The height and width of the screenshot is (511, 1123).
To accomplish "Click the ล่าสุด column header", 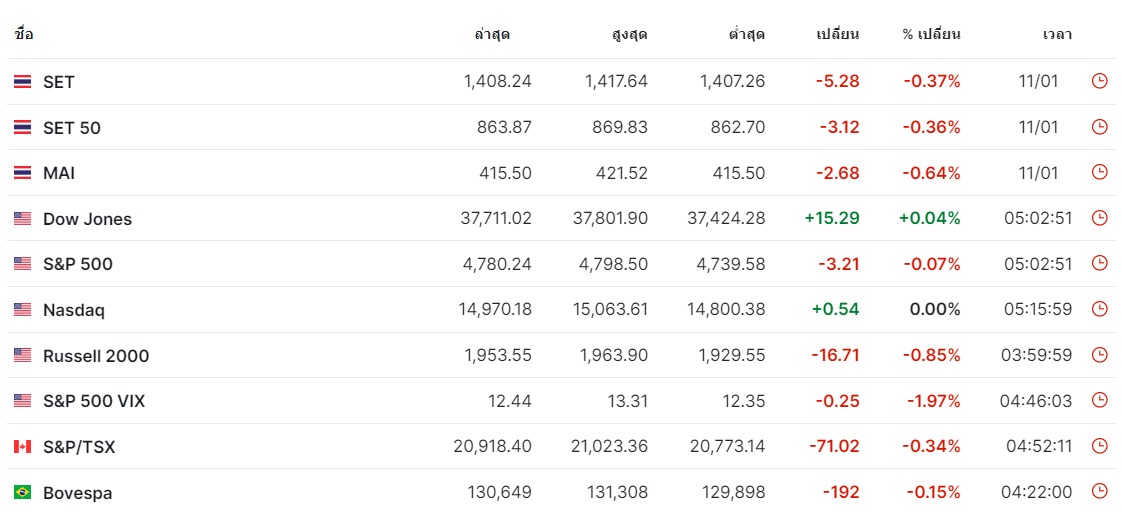I will tap(492, 34).
